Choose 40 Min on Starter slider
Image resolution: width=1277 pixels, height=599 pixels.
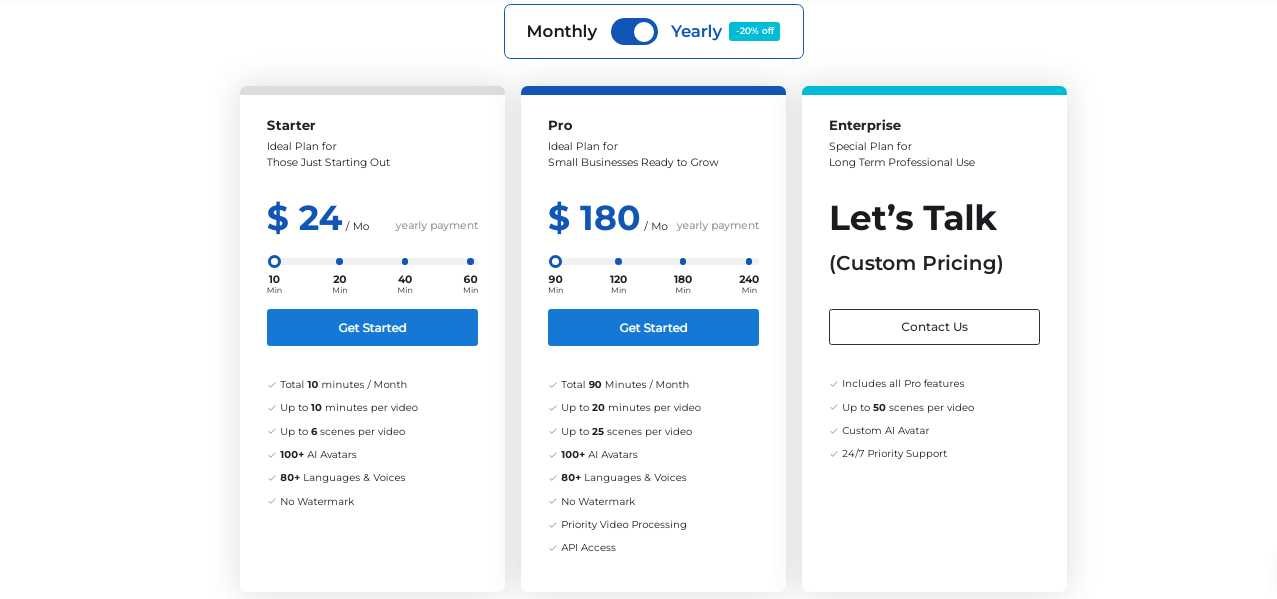click(x=405, y=262)
